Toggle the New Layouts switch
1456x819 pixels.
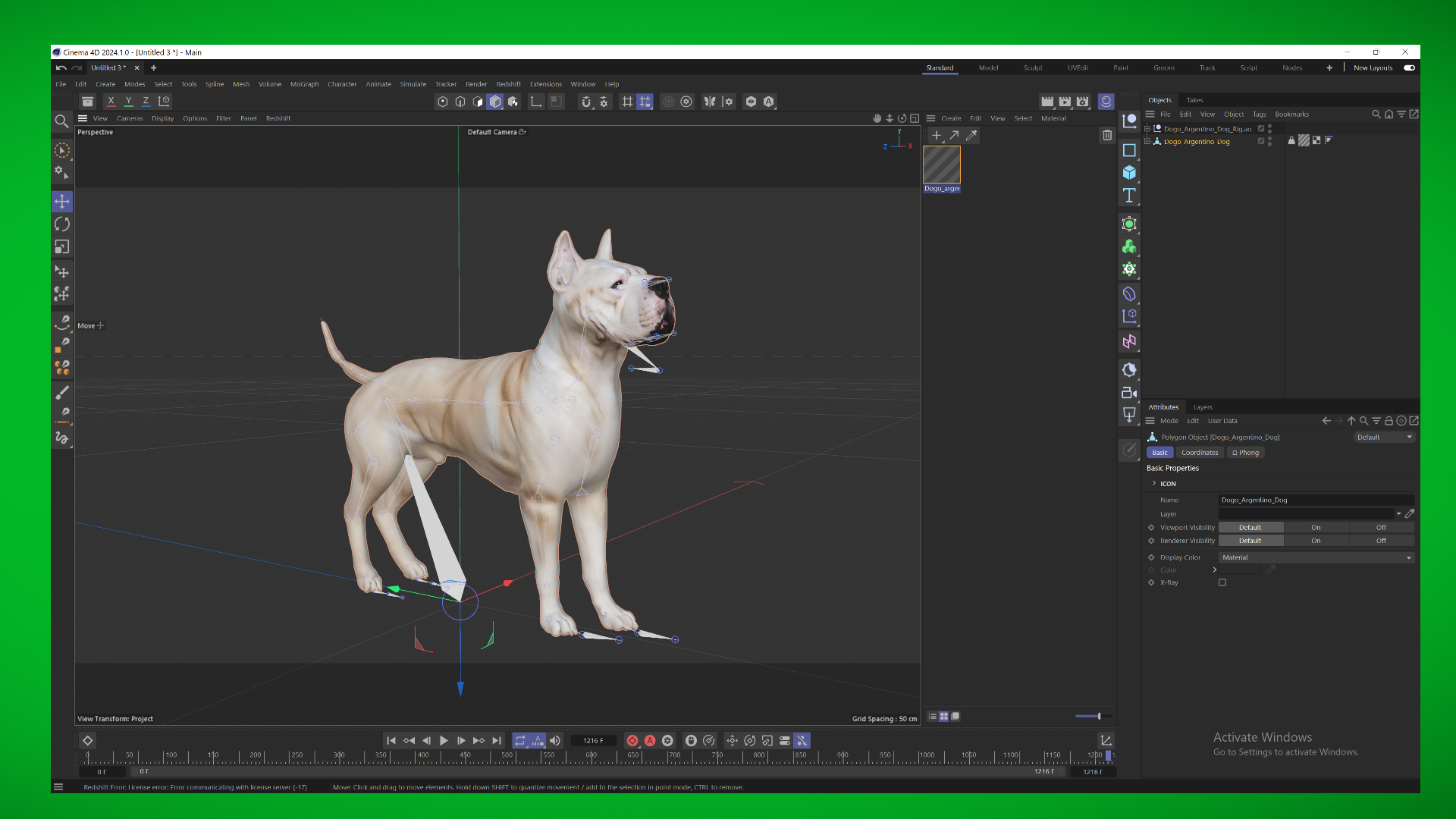click(1409, 67)
